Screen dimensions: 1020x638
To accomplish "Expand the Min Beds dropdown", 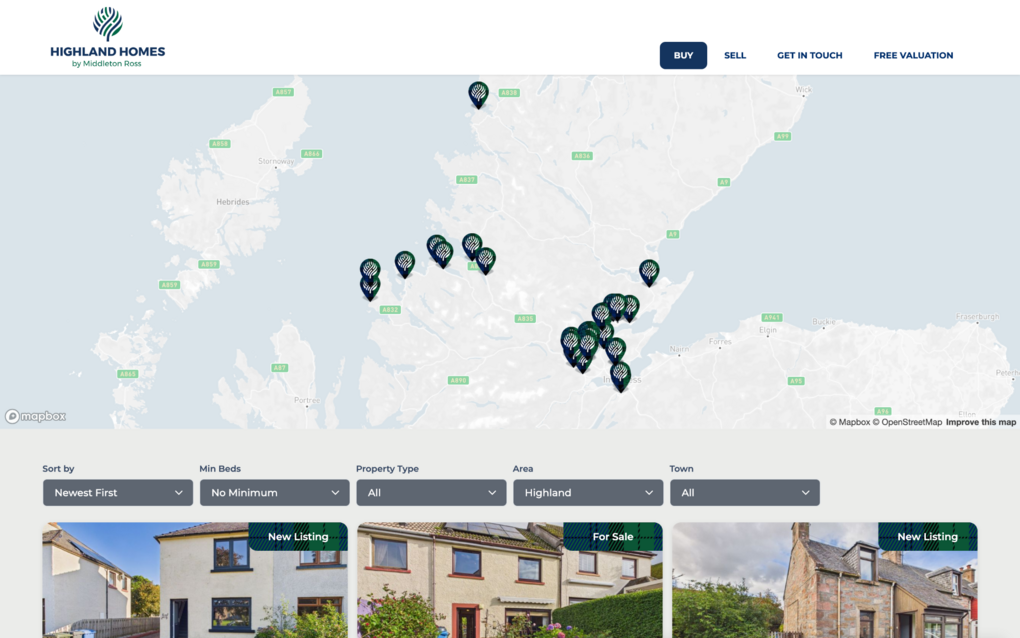I will tap(275, 493).
